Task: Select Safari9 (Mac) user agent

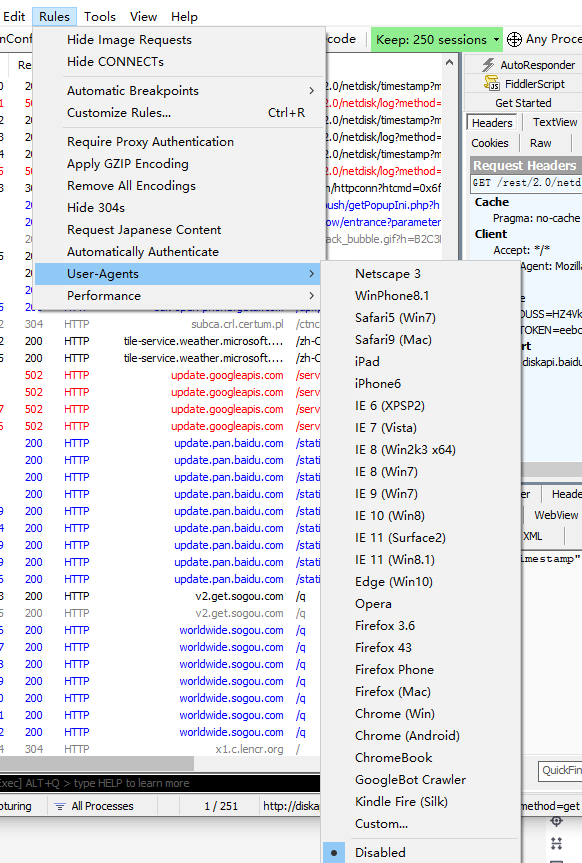Action: pyautogui.click(x=393, y=340)
